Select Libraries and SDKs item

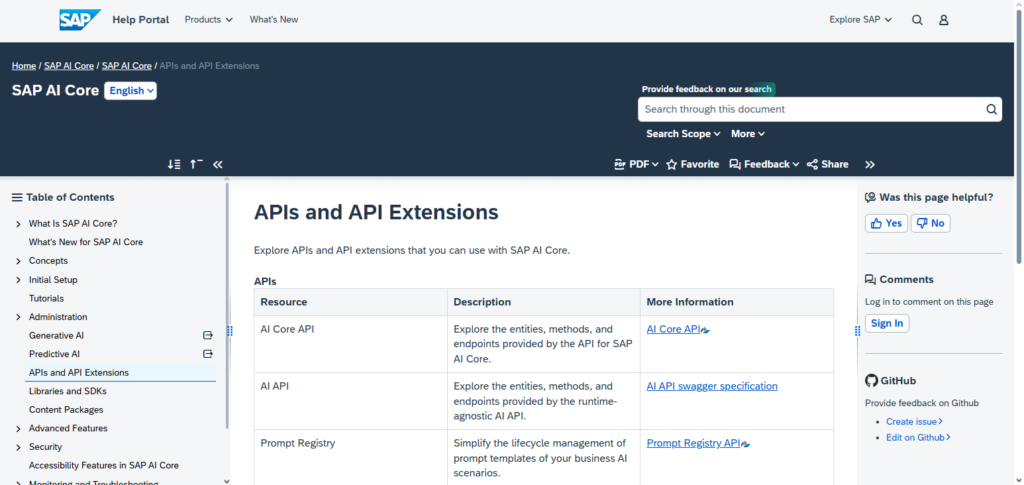(x=67, y=391)
